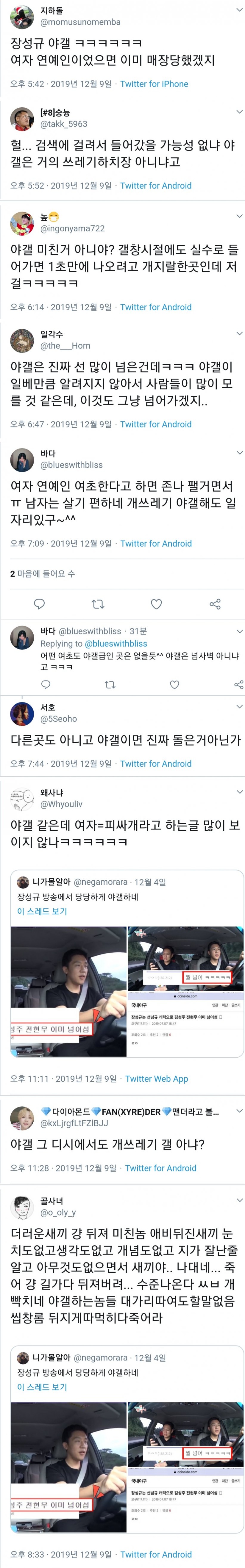This screenshot has width=245, height=1568.
Task: Open chevron menu on 지하돌's tweet
Action: [239, 10]
